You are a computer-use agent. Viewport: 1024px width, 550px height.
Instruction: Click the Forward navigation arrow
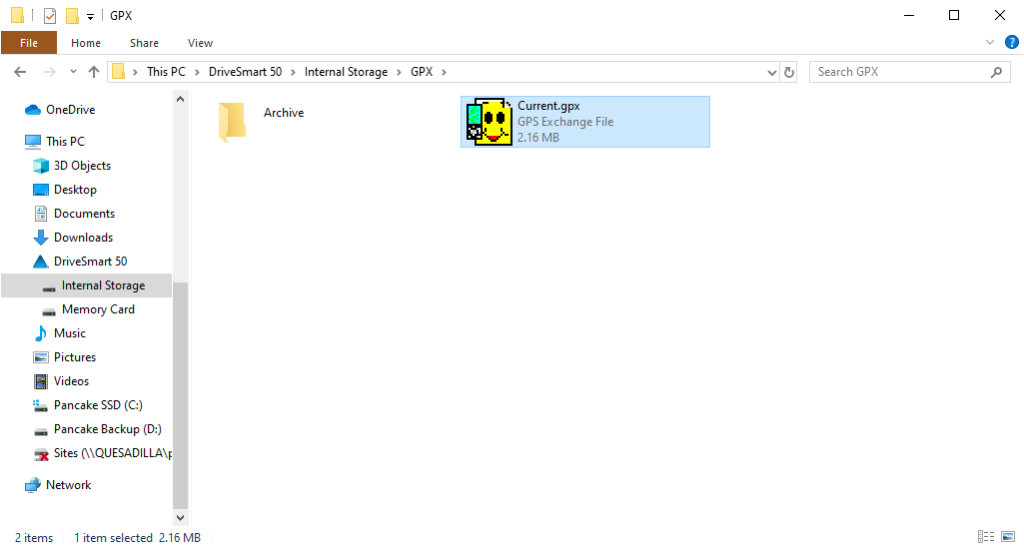click(50, 72)
